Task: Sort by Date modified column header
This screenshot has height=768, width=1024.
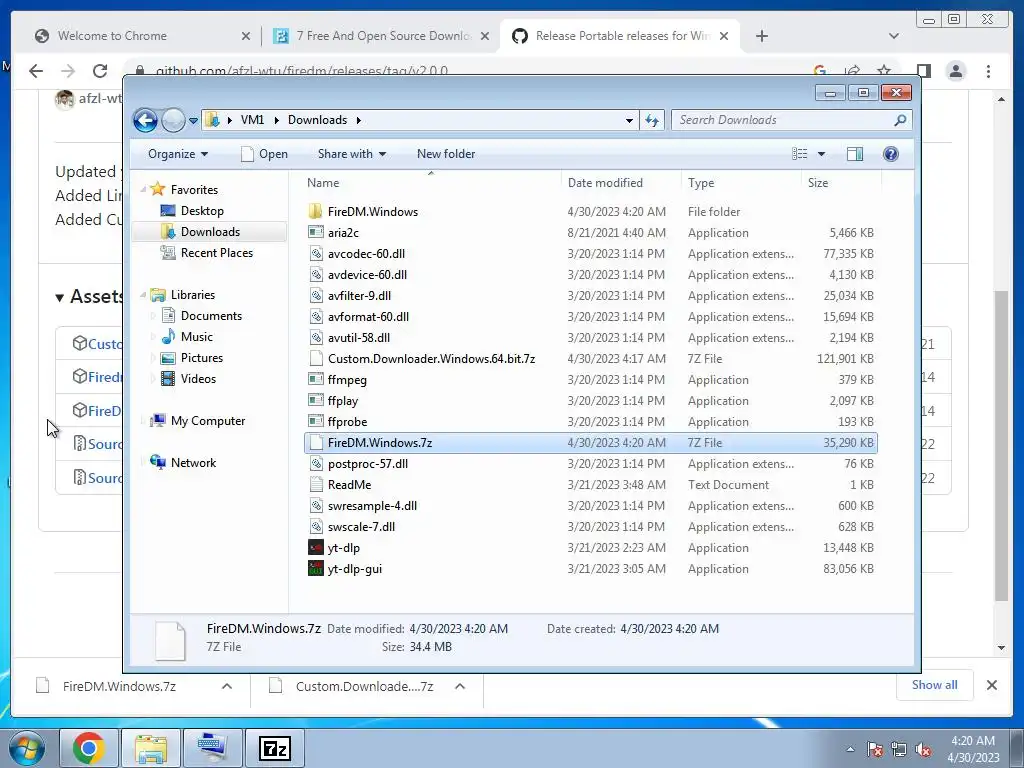Action: (x=620, y=183)
